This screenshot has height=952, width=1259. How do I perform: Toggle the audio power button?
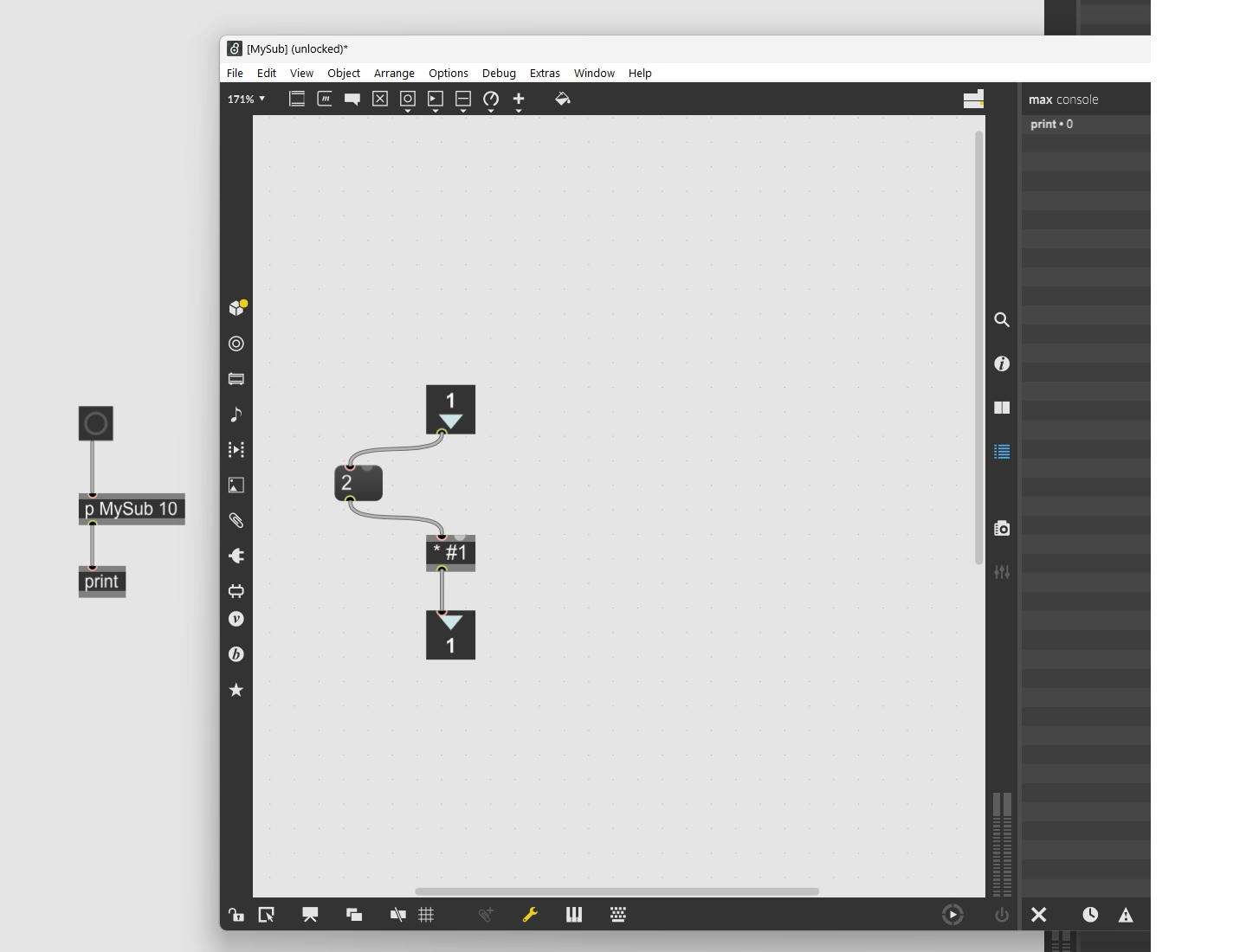click(x=1002, y=915)
